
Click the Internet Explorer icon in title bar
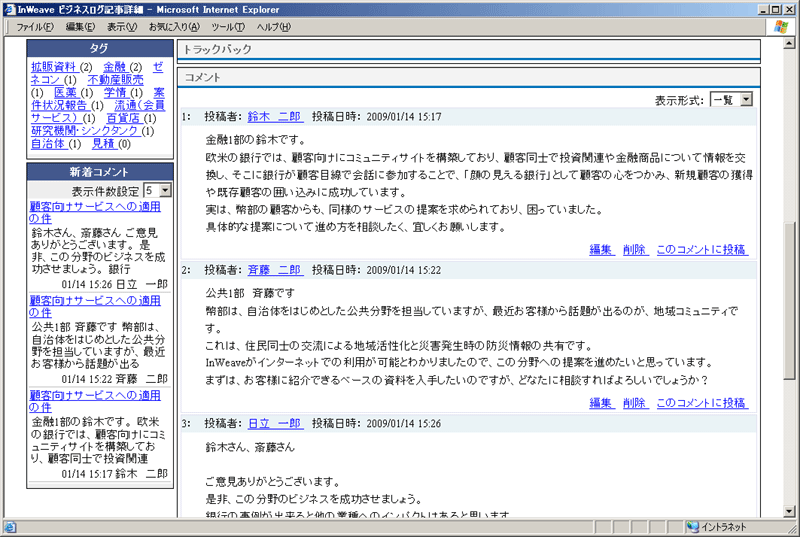point(9,8)
